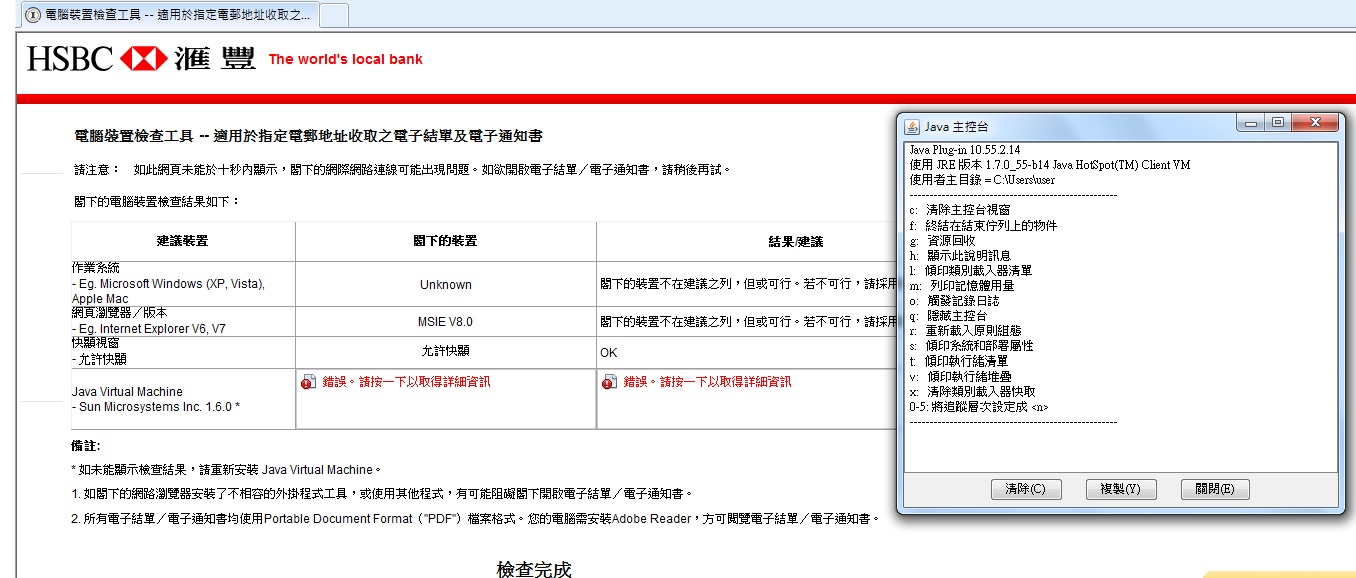This screenshot has width=1356, height=578.
Task: Click the HSBC wordmark text
Action: click(x=70, y=59)
